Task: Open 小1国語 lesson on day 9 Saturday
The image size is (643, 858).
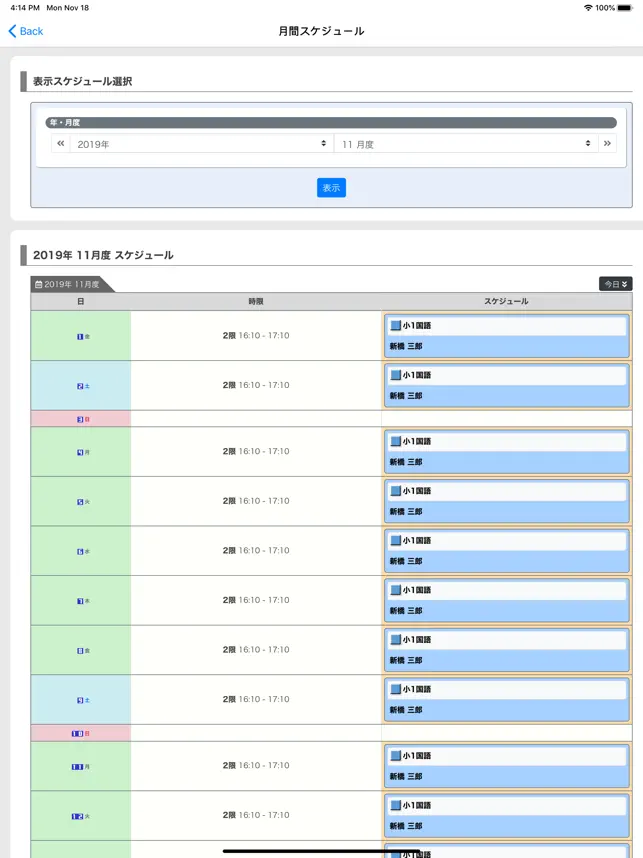Action: tap(506, 699)
